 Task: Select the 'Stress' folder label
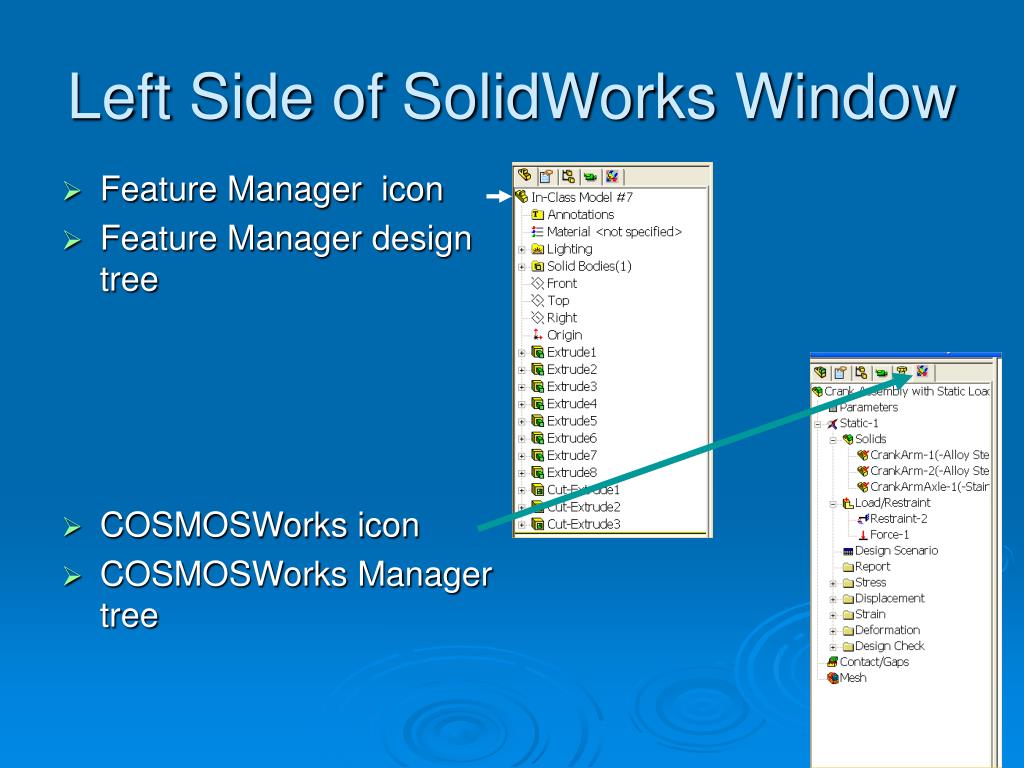(x=871, y=582)
